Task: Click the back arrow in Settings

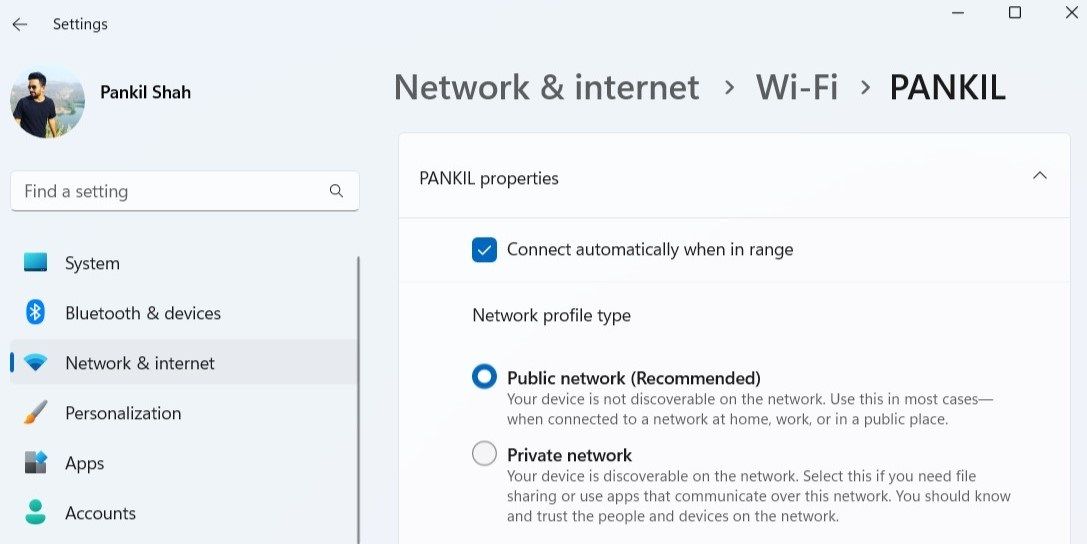Action: 20,24
